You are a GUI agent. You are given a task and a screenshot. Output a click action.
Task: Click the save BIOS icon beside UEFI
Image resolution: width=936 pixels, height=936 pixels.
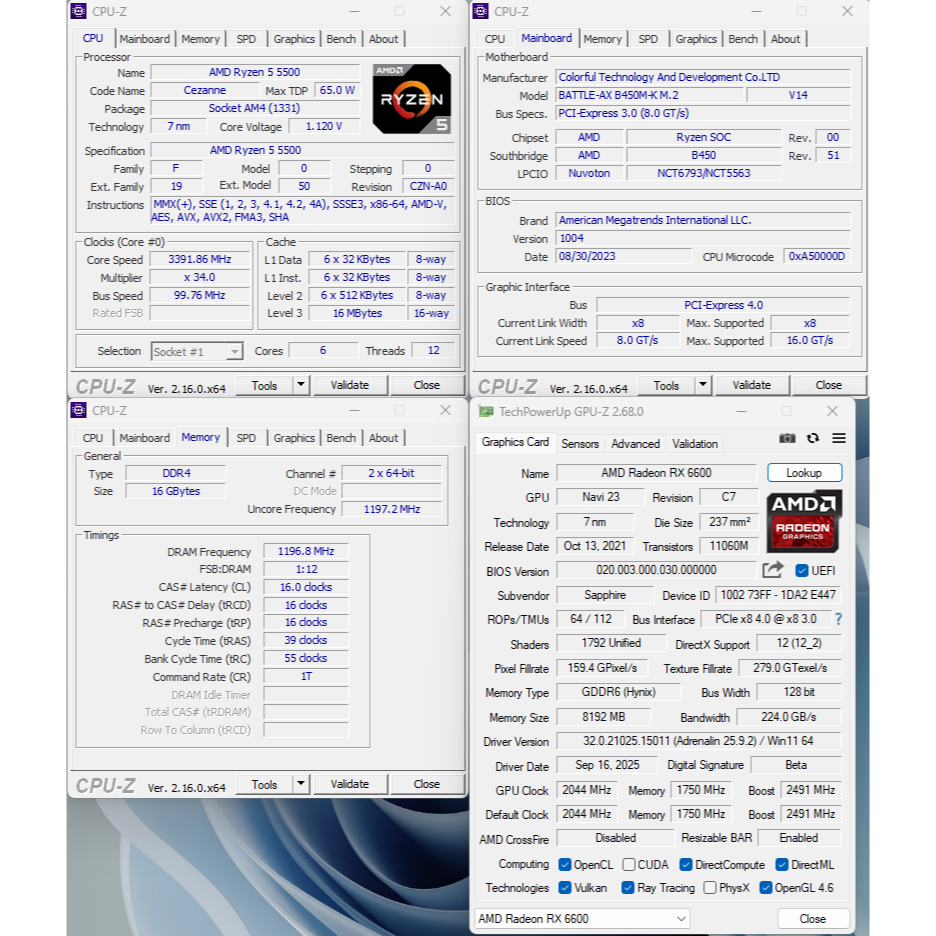[772, 570]
